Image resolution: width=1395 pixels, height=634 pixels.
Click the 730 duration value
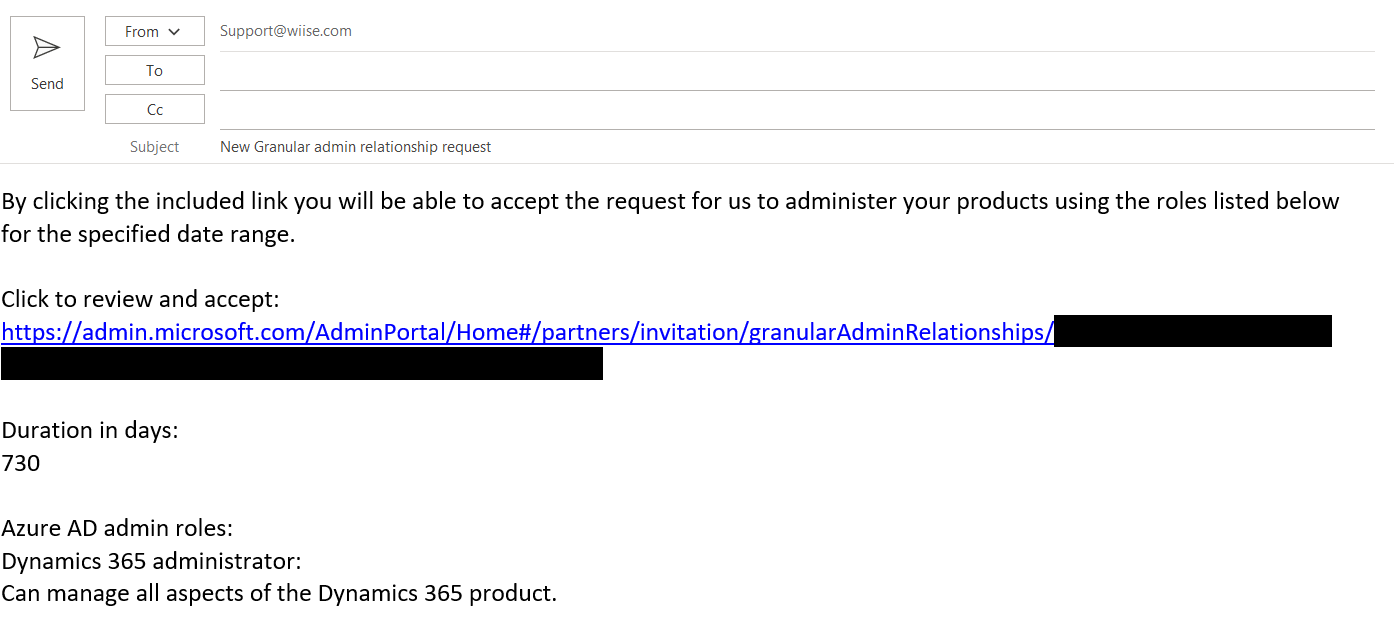pos(21,463)
